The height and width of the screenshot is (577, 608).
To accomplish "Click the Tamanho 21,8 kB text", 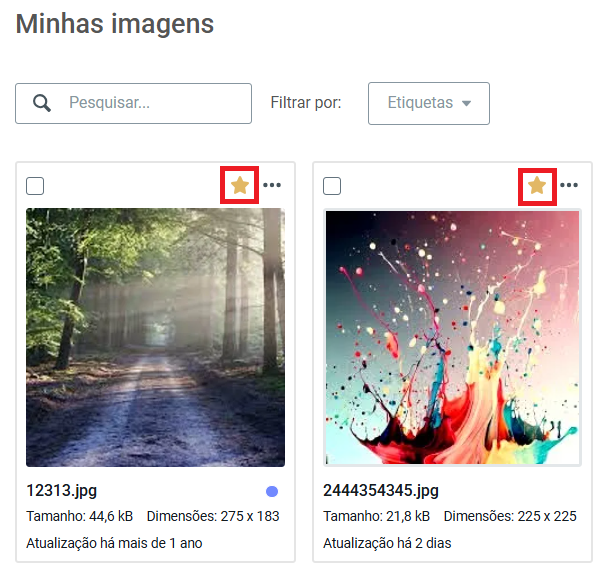I will (x=377, y=516).
